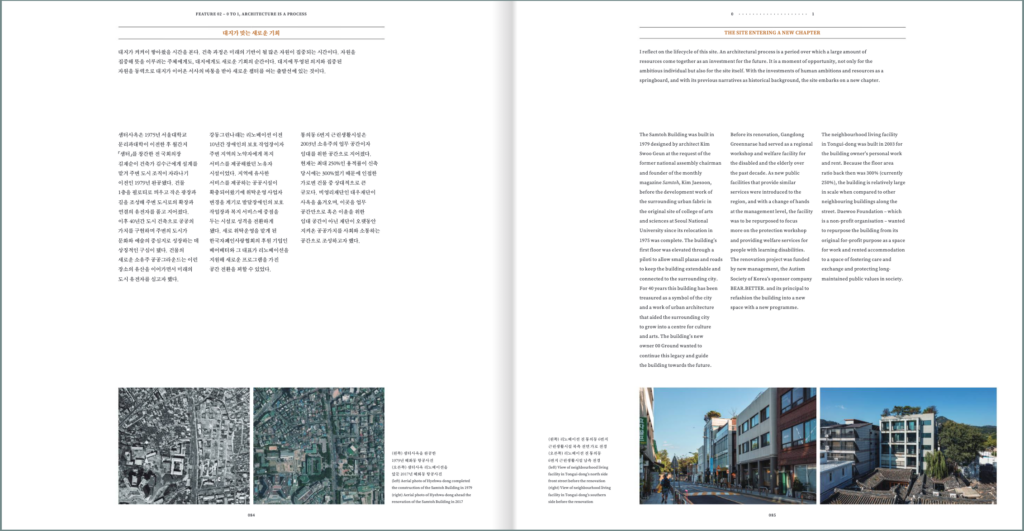The height and width of the screenshot is (531, 1024).
Task: Select the black-and-white 1979 aerial photo
Action: [x=184, y=445]
